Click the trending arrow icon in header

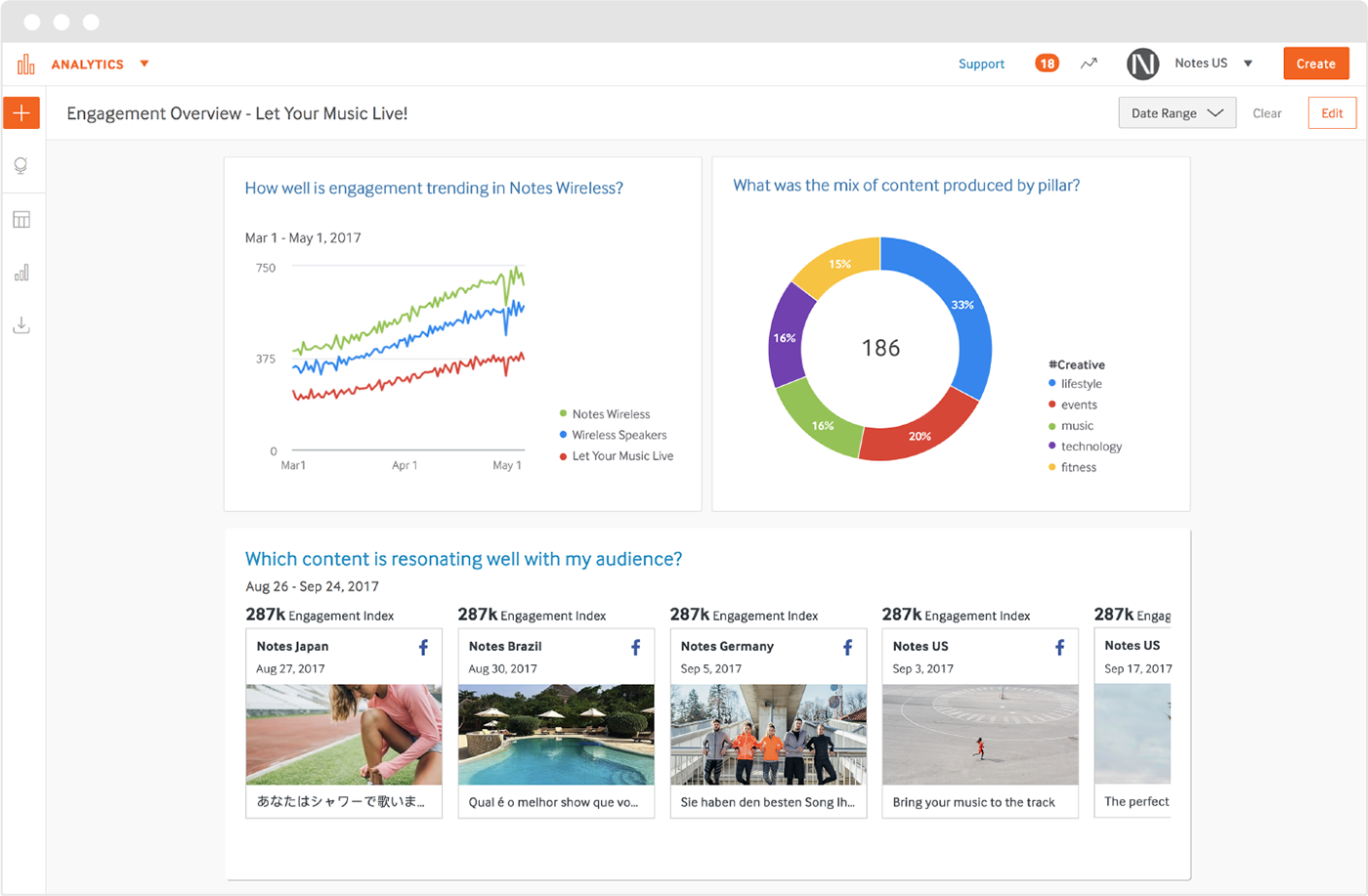click(1089, 64)
